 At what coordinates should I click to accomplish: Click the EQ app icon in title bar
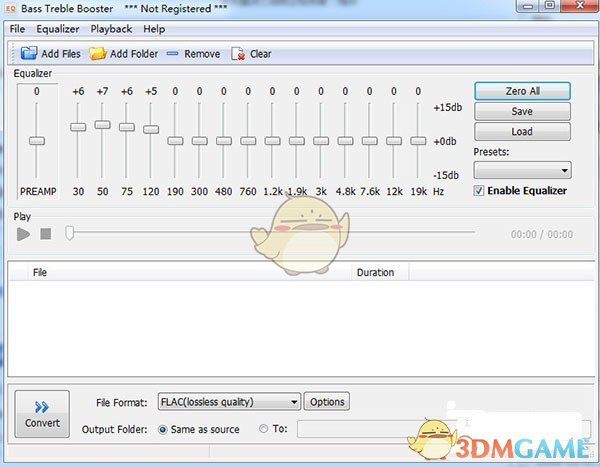point(10,8)
